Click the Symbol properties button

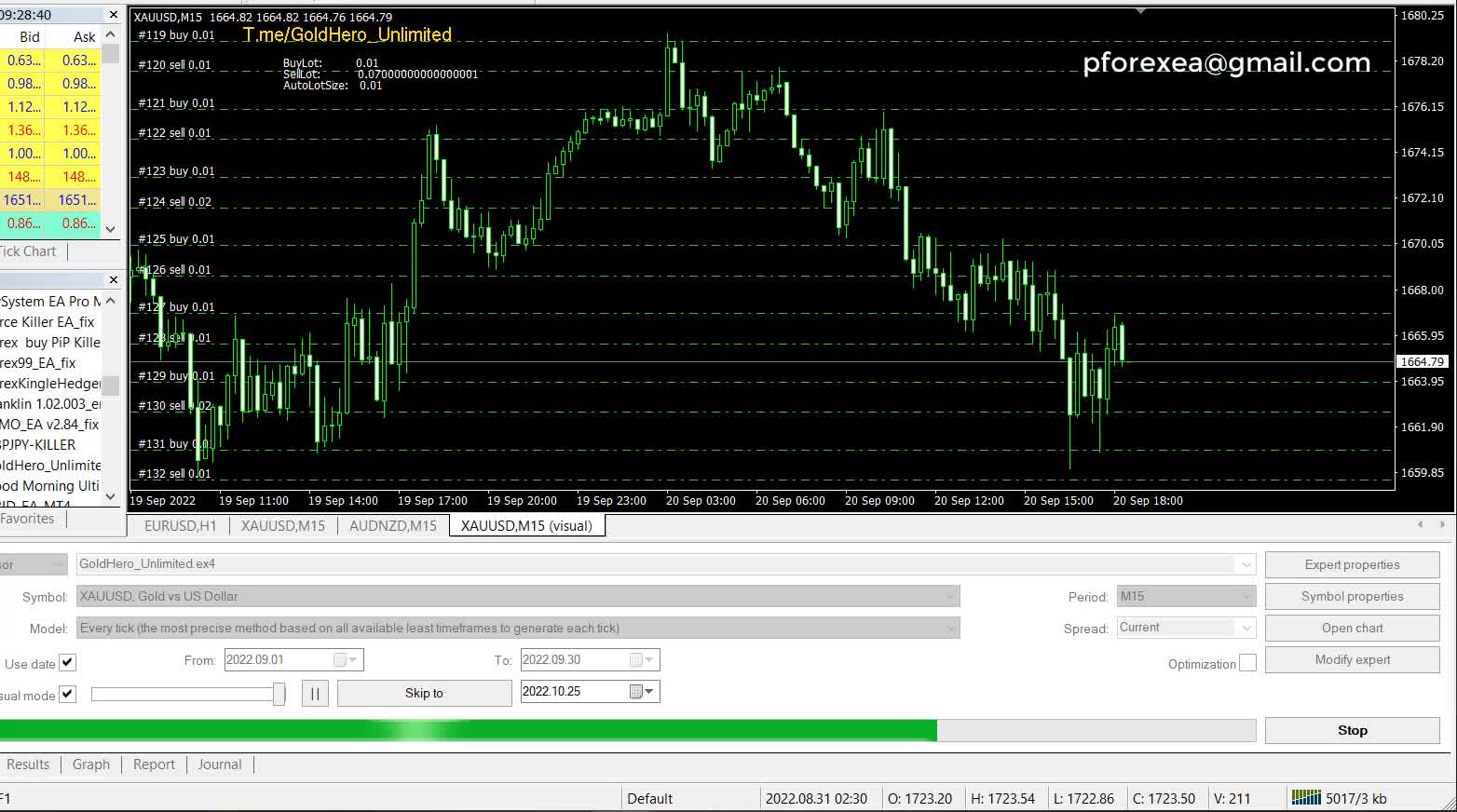(1352, 596)
